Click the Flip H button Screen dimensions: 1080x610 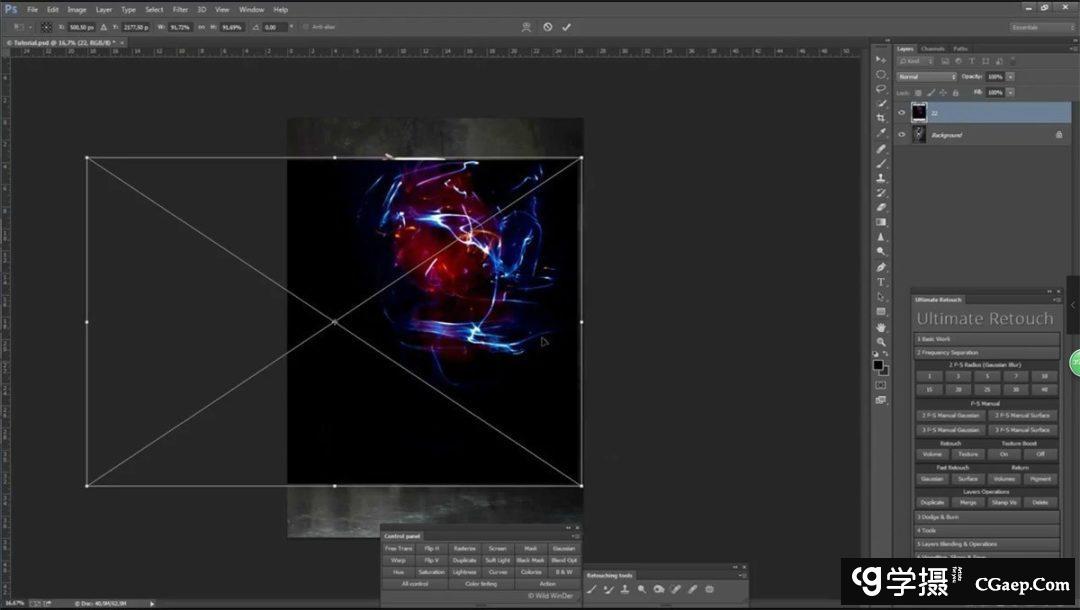pyautogui.click(x=432, y=548)
